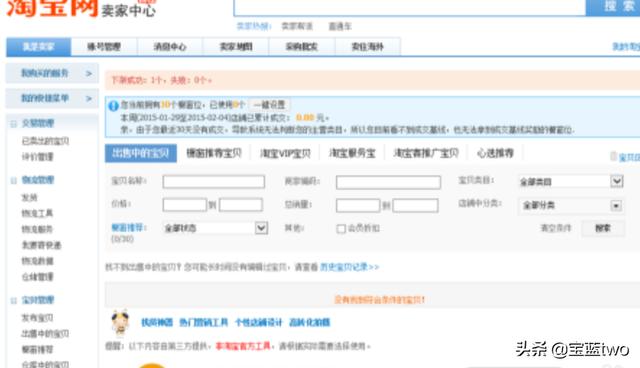Click the 一键设置 button
The height and width of the screenshot is (368, 640).
point(269,105)
